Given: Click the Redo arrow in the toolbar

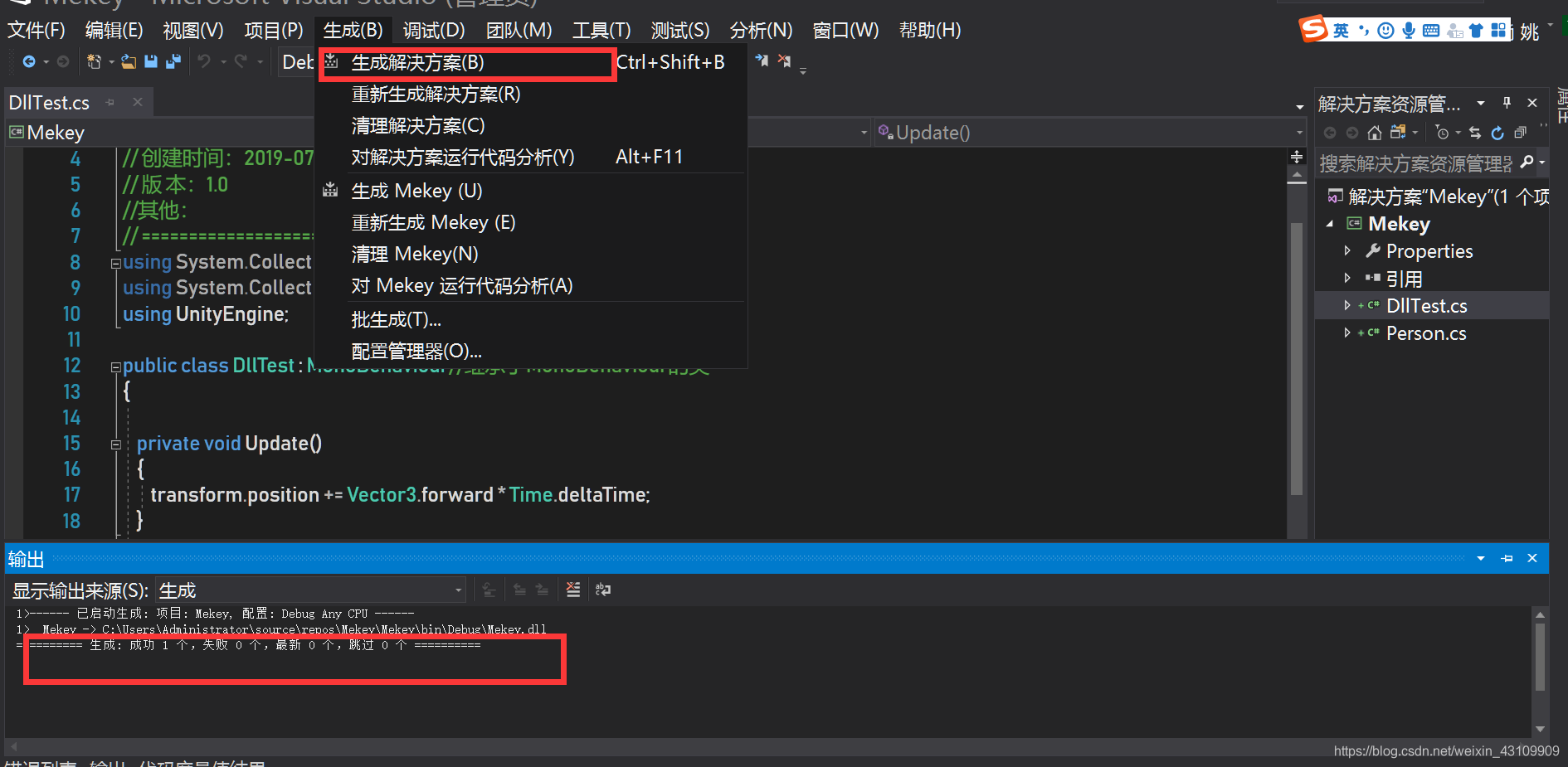Looking at the screenshot, I should (241, 61).
